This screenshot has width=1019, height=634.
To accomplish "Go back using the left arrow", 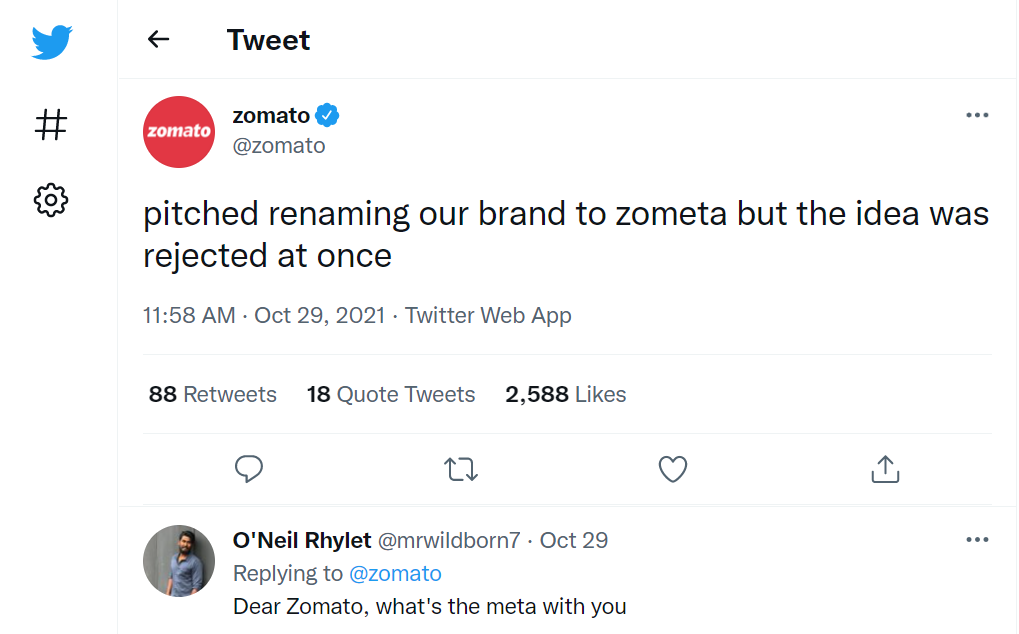I will (158, 39).
